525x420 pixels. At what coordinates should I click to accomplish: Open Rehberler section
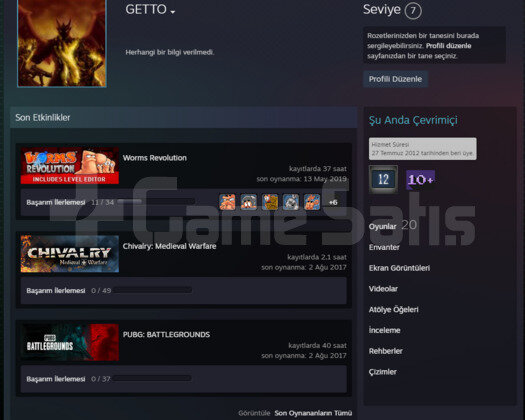pyautogui.click(x=386, y=351)
